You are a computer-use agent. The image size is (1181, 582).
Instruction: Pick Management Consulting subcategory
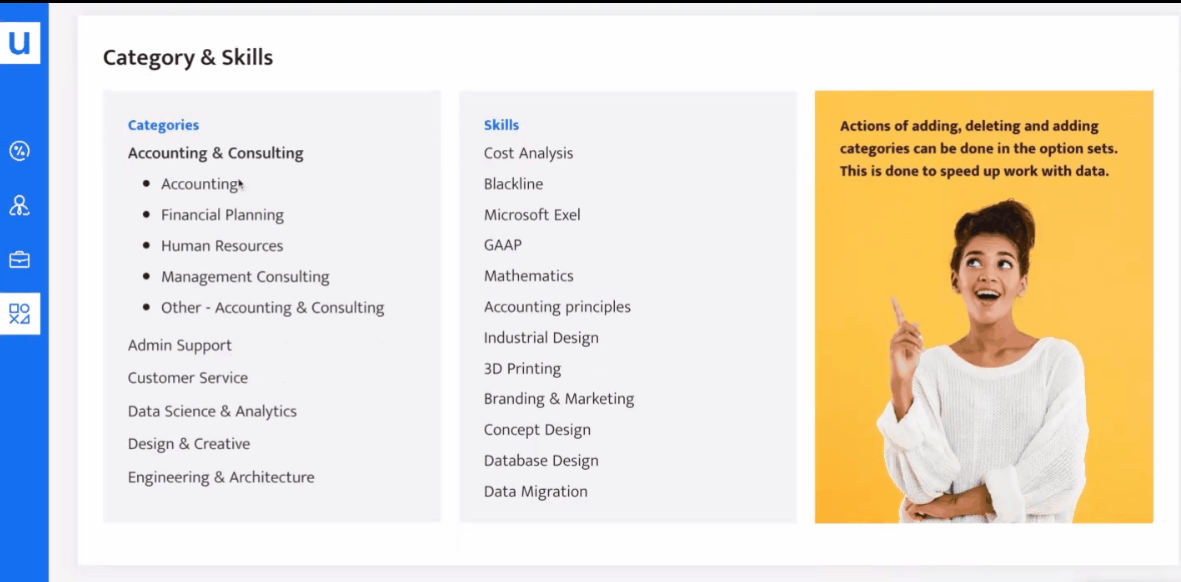[x=245, y=277]
